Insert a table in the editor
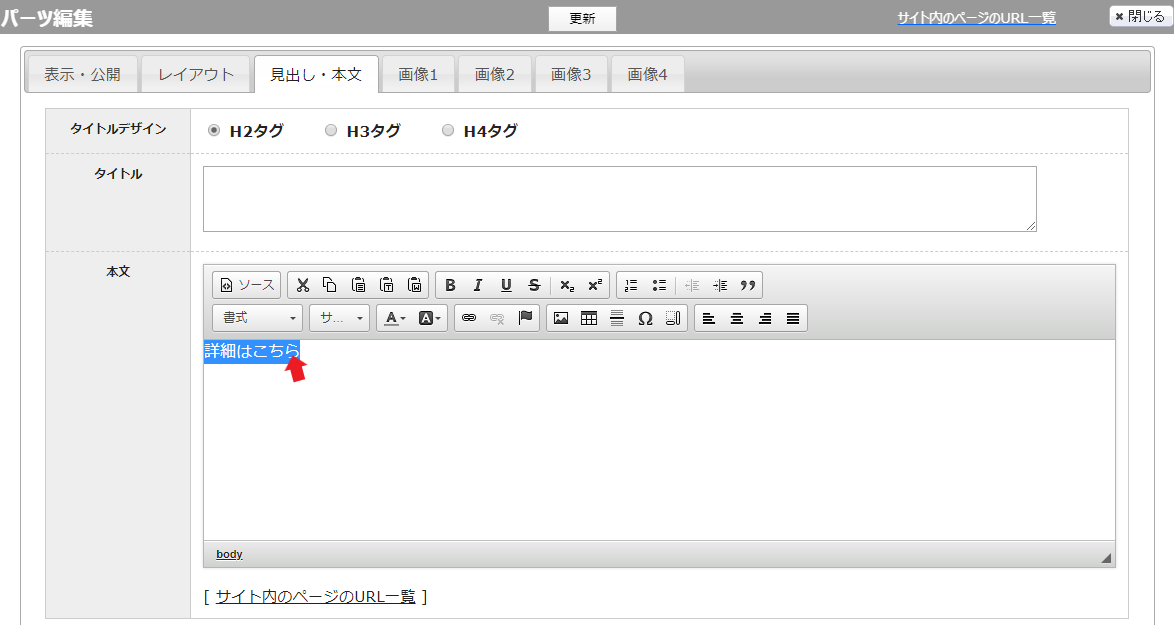1174x625 pixels. click(589, 318)
